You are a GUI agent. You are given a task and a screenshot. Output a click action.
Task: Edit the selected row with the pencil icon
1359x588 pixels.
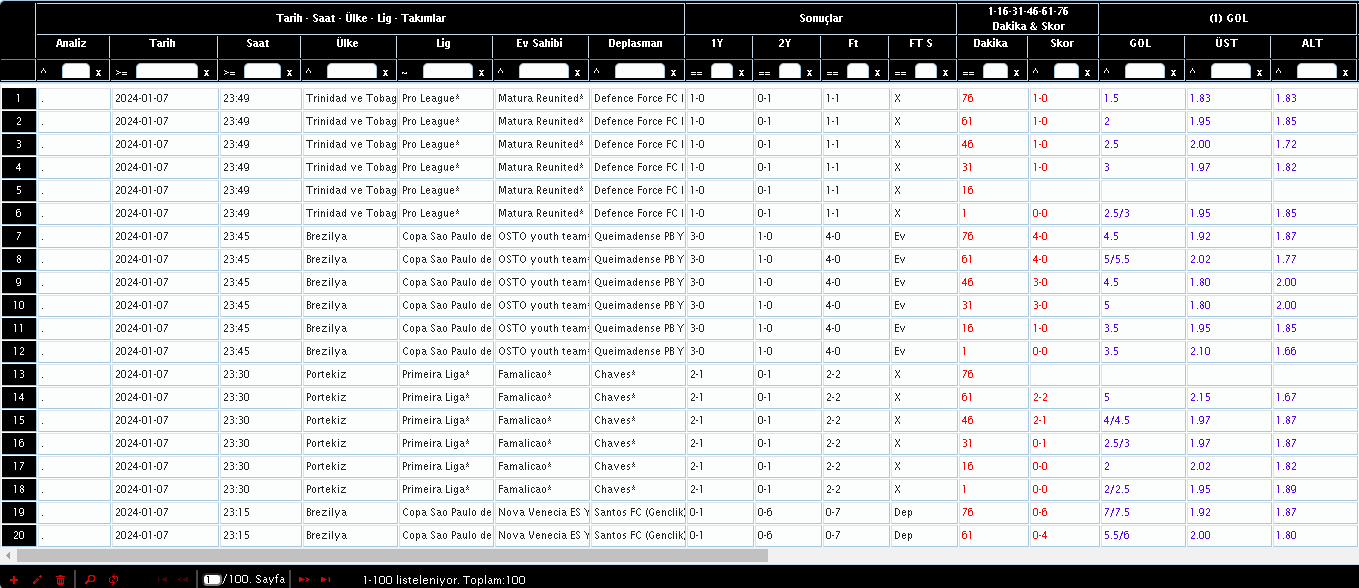coord(37,579)
